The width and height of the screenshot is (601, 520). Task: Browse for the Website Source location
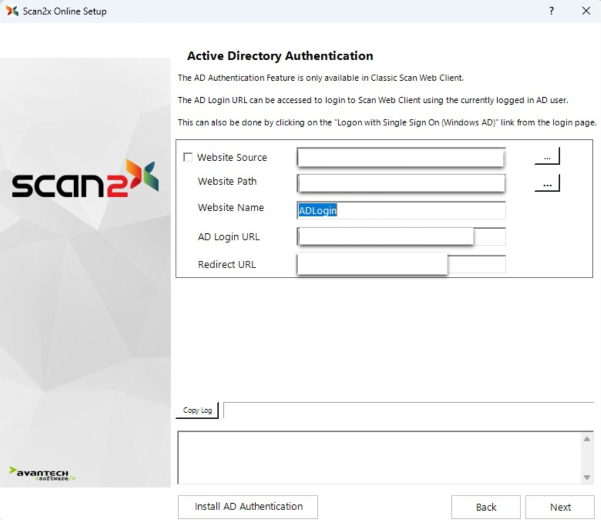pos(546,157)
